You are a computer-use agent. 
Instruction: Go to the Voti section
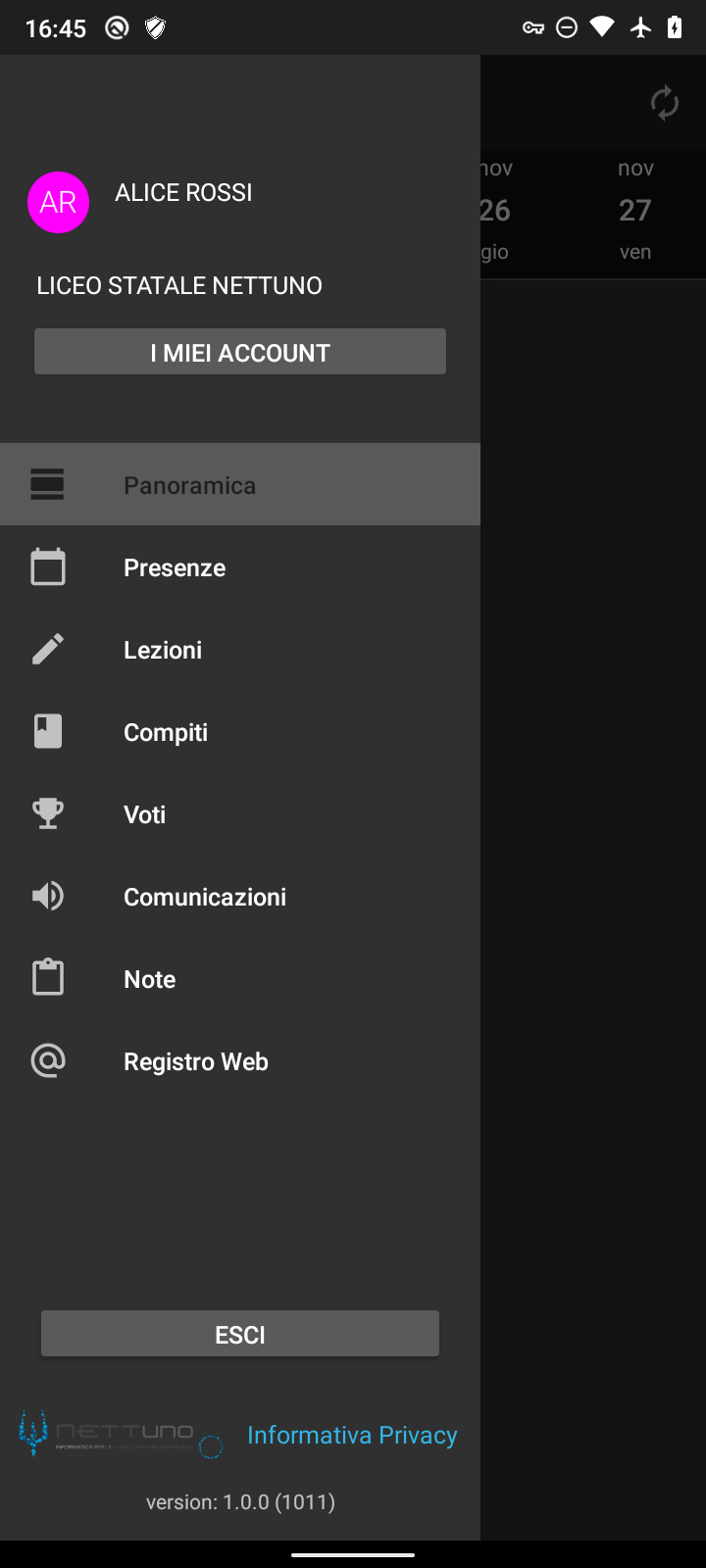(145, 815)
